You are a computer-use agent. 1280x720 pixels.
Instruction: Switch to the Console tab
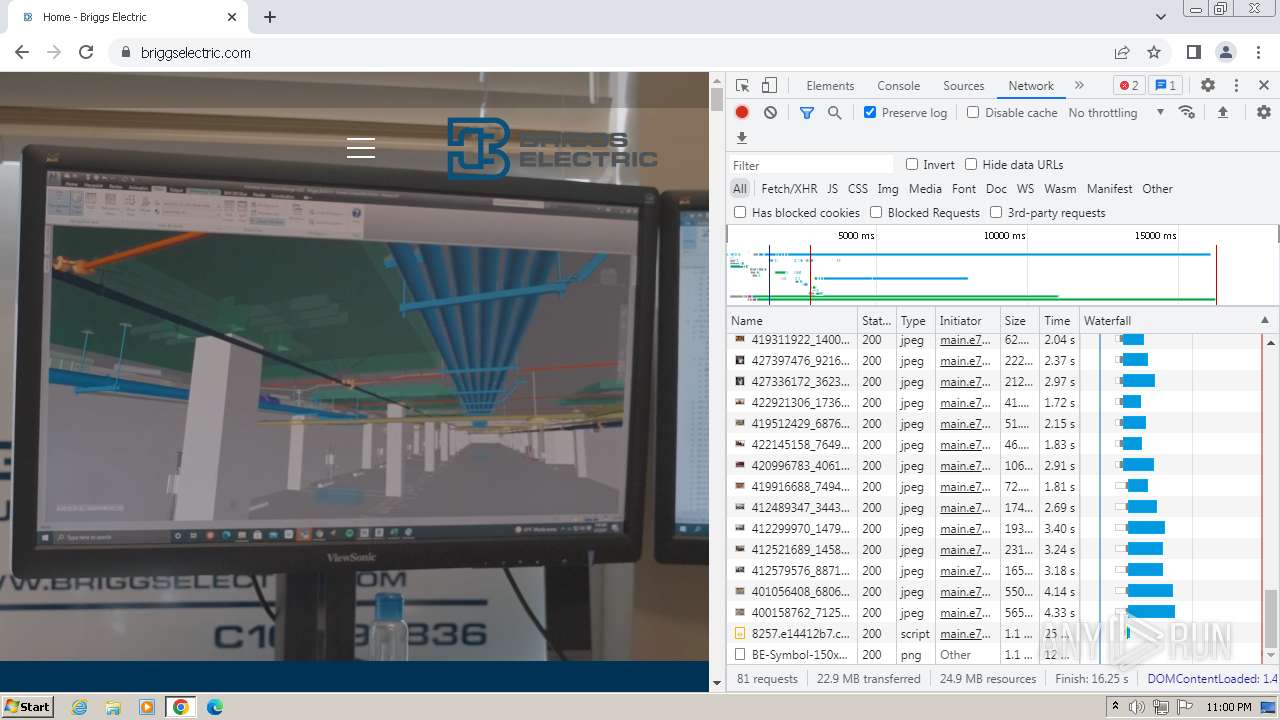point(898,86)
